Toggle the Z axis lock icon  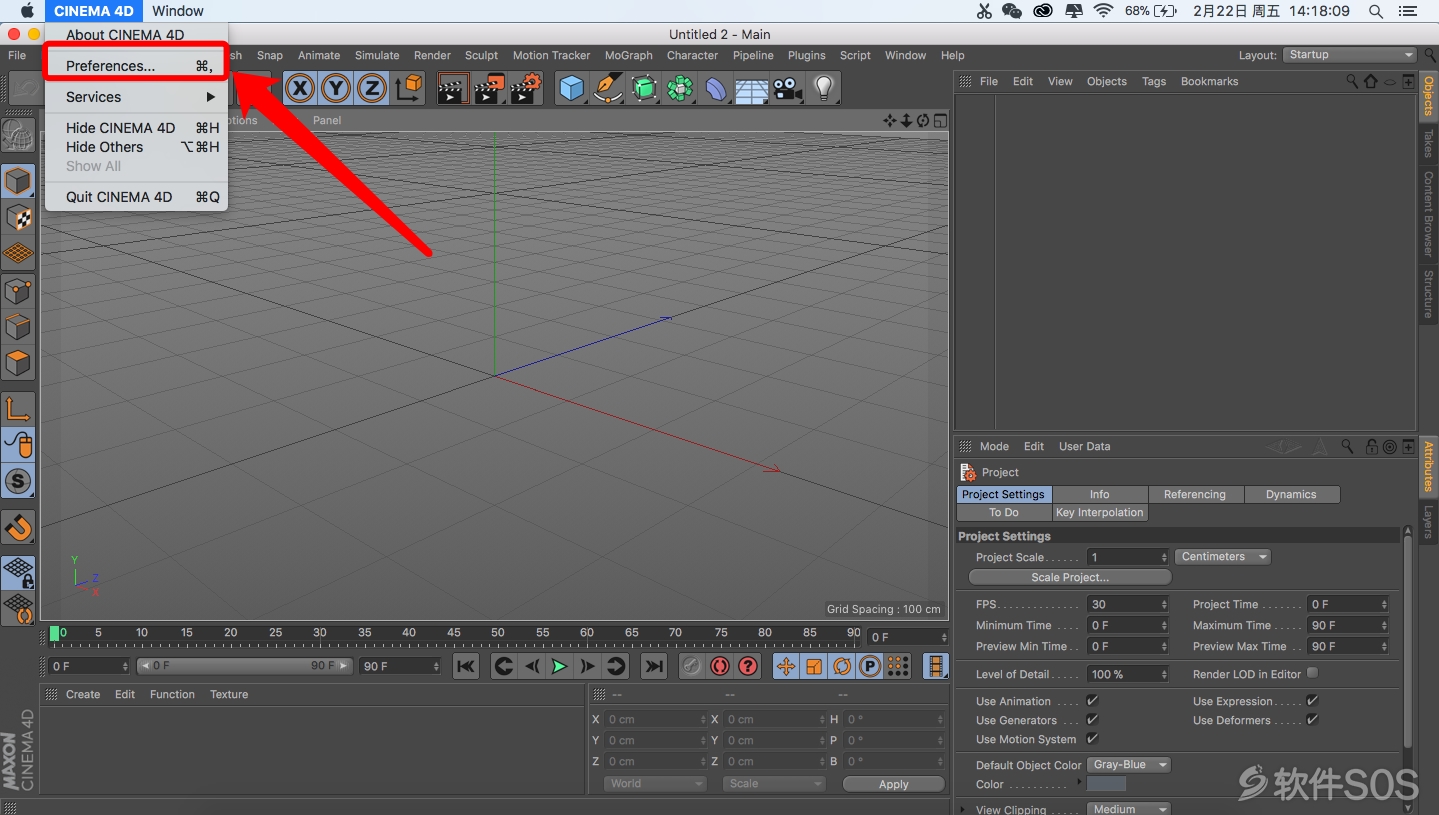point(372,89)
